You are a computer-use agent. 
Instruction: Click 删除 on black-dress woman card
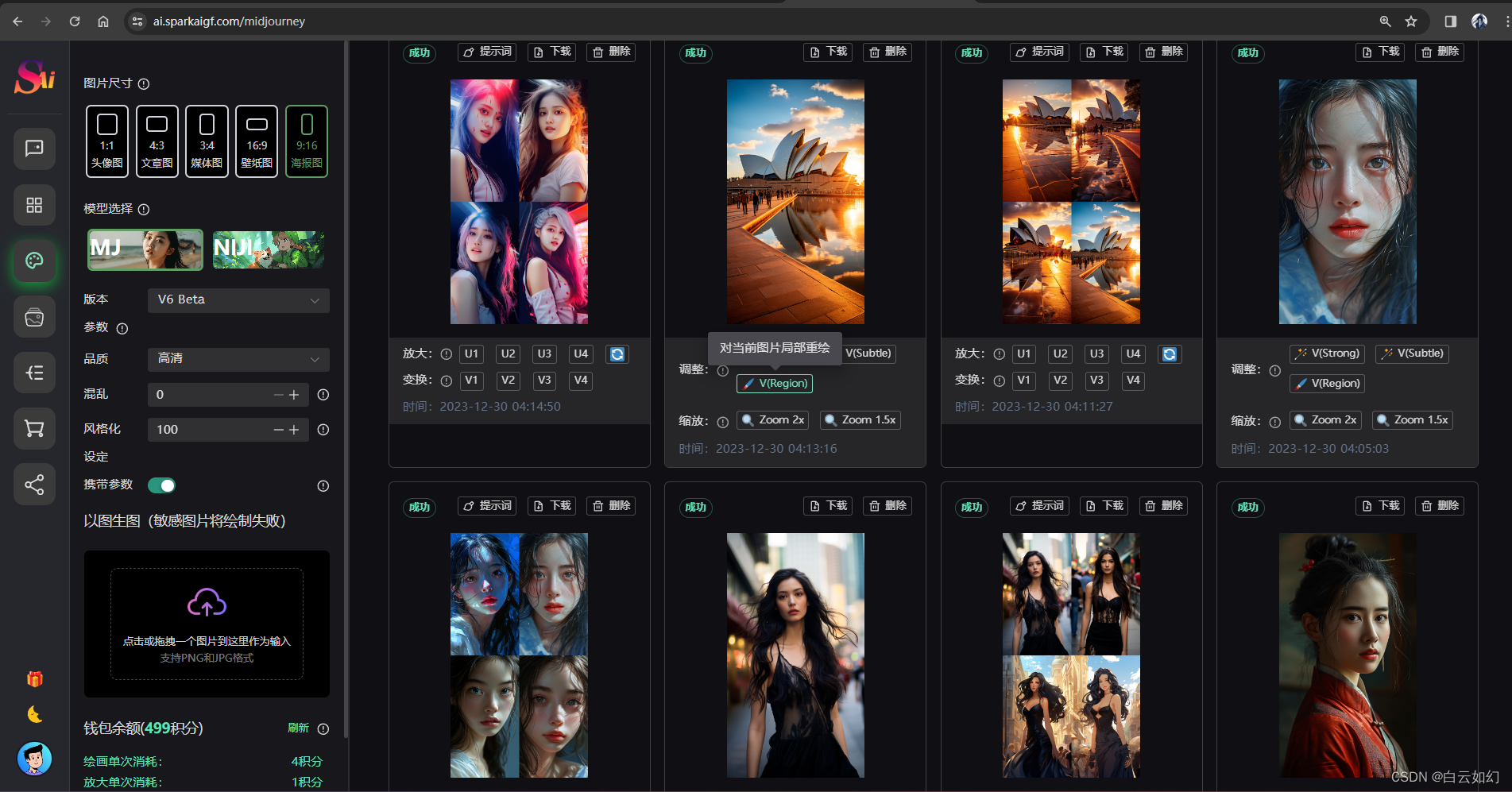coord(887,506)
